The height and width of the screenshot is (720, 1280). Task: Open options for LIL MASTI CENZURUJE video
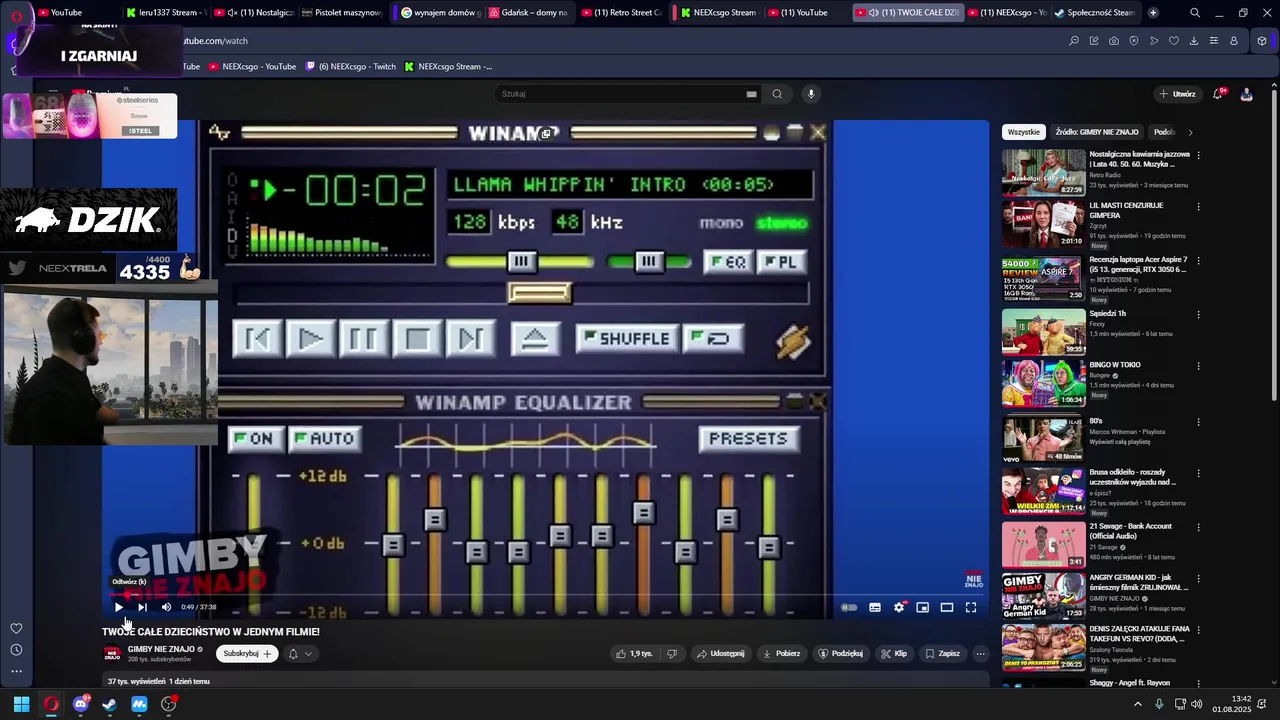coord(1198,206)
